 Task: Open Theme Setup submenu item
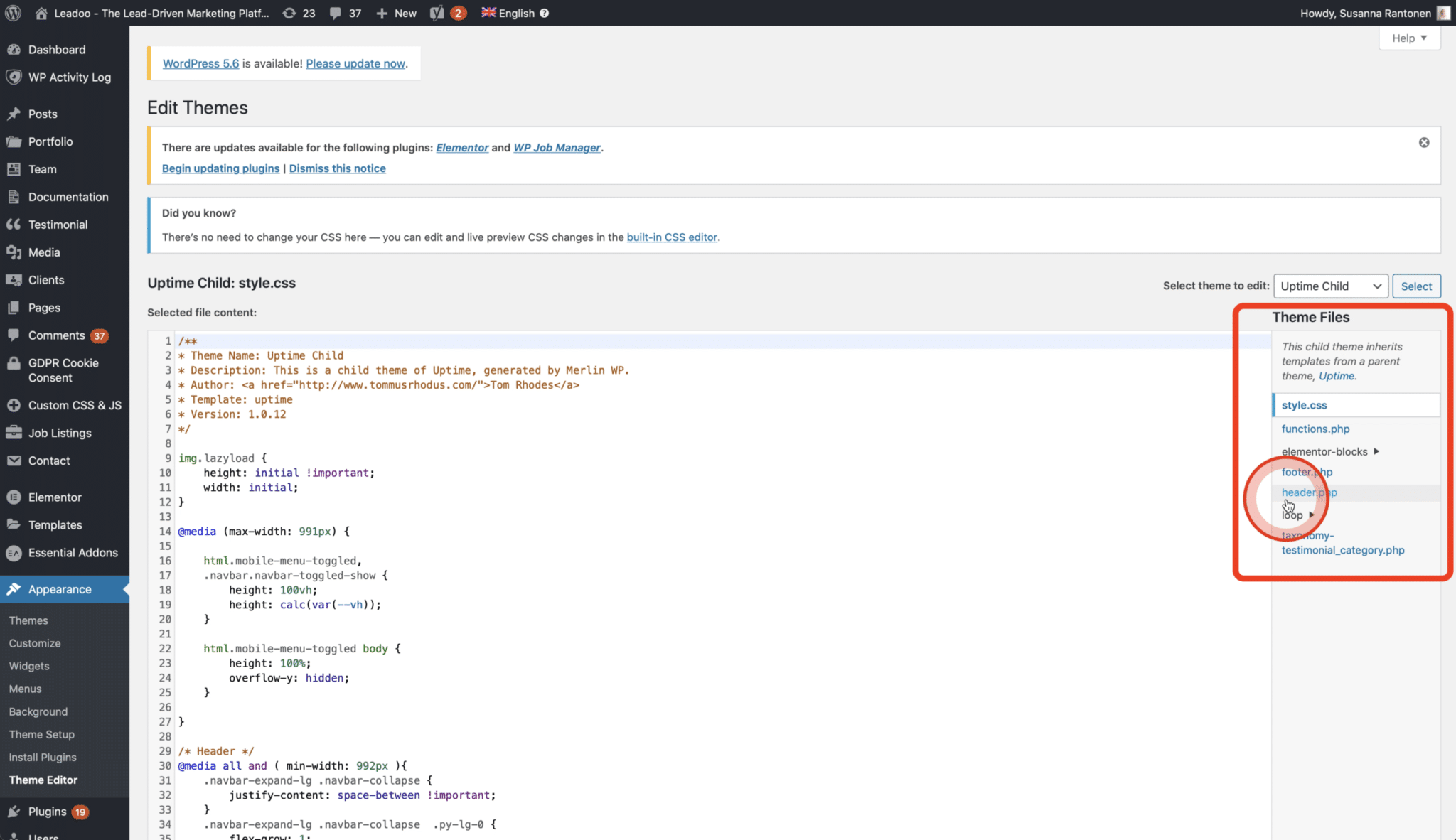pos(42,734)
